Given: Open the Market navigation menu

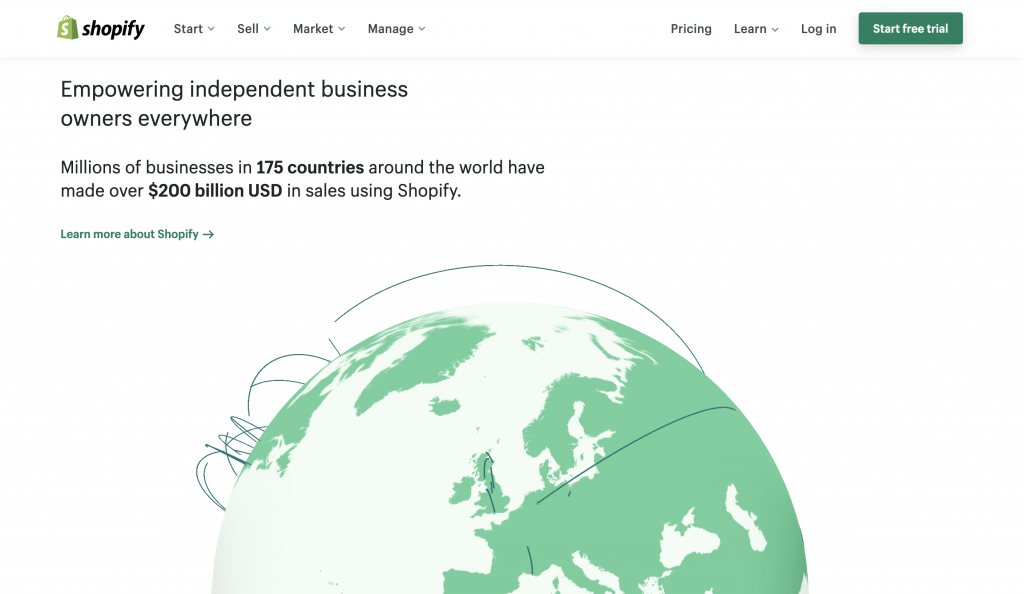Looking at the screenshot, I should (312, 29).
